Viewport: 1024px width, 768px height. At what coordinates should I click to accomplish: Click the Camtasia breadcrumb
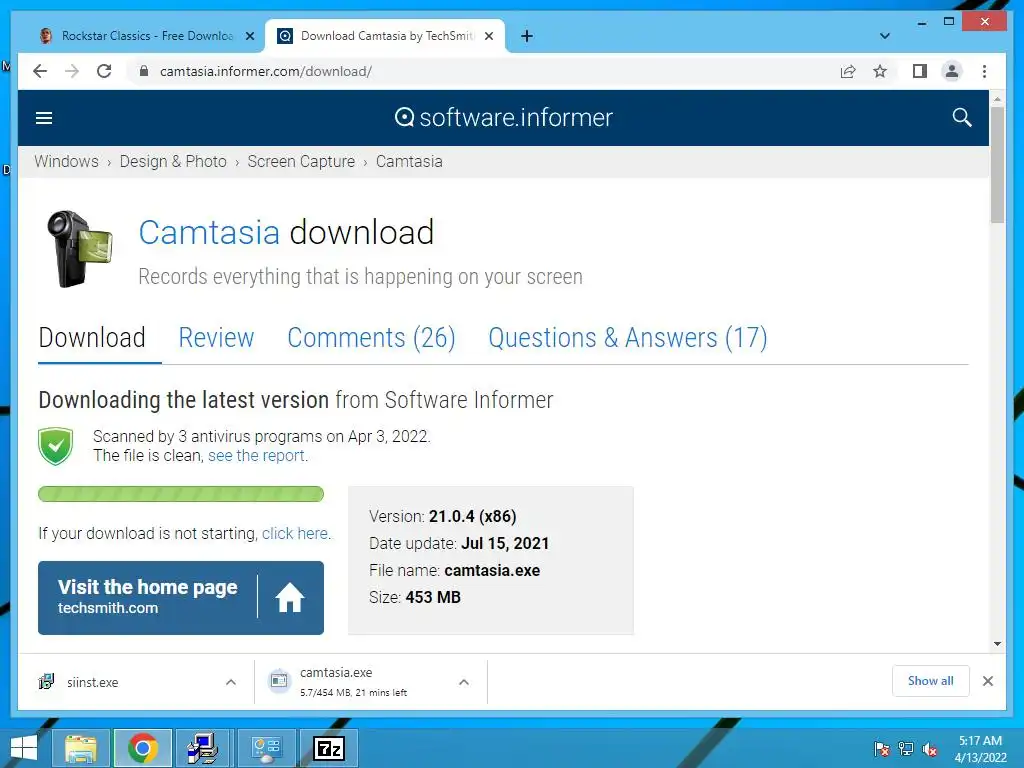pyautogui.click(x=409, y=161)
